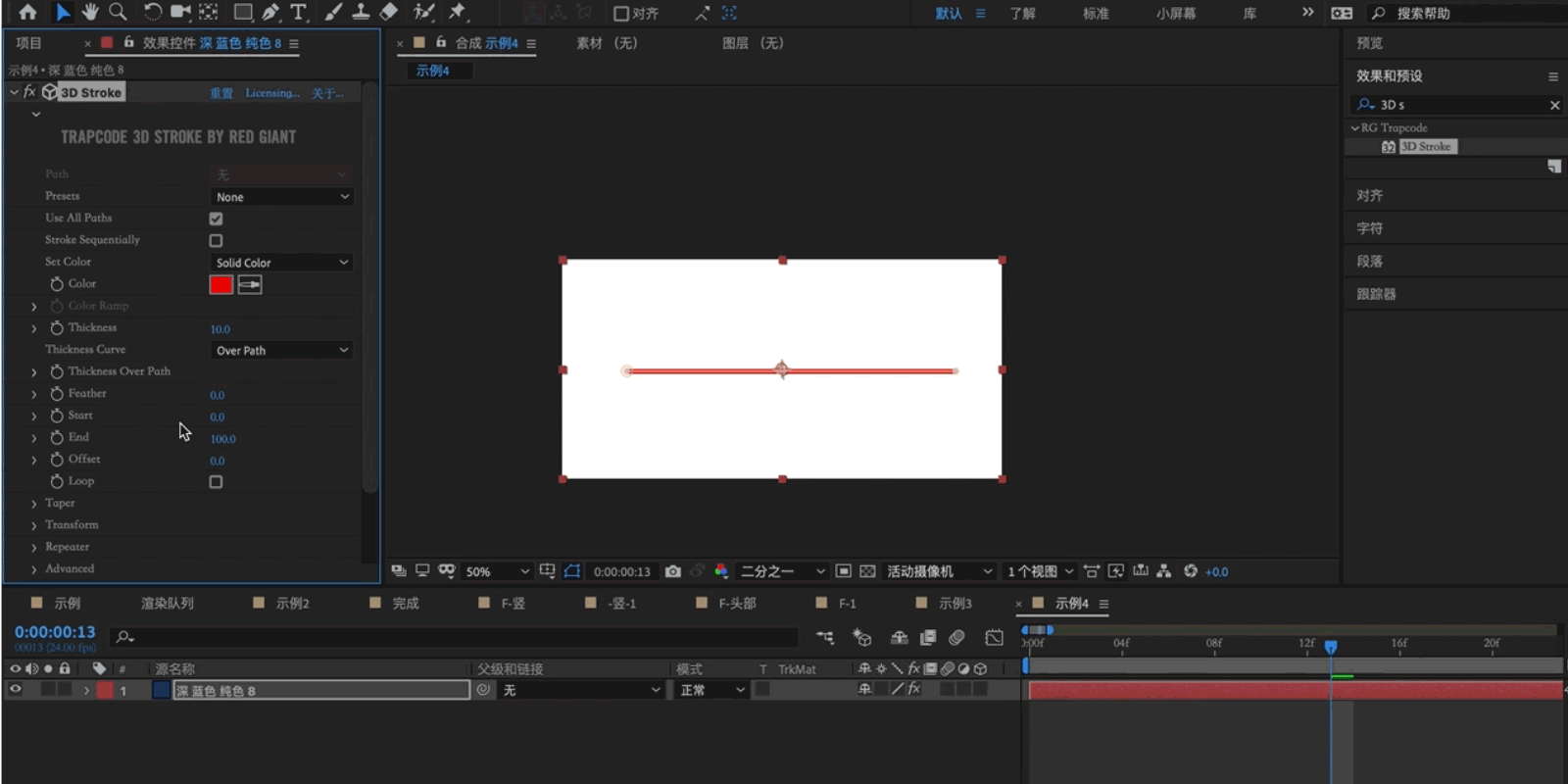
Task: Select the Hand tool
Action: coord(90,12)
